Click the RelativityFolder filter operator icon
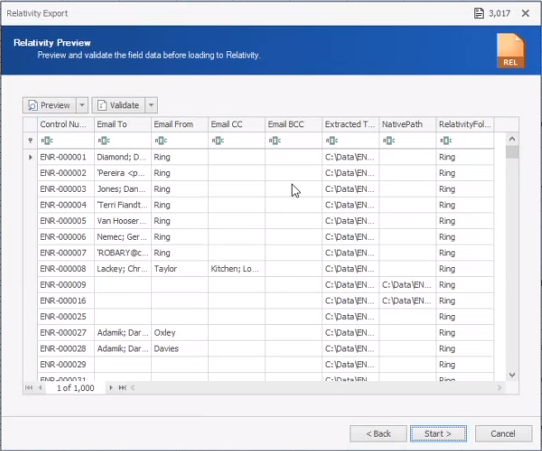 [x=446, y=140]
